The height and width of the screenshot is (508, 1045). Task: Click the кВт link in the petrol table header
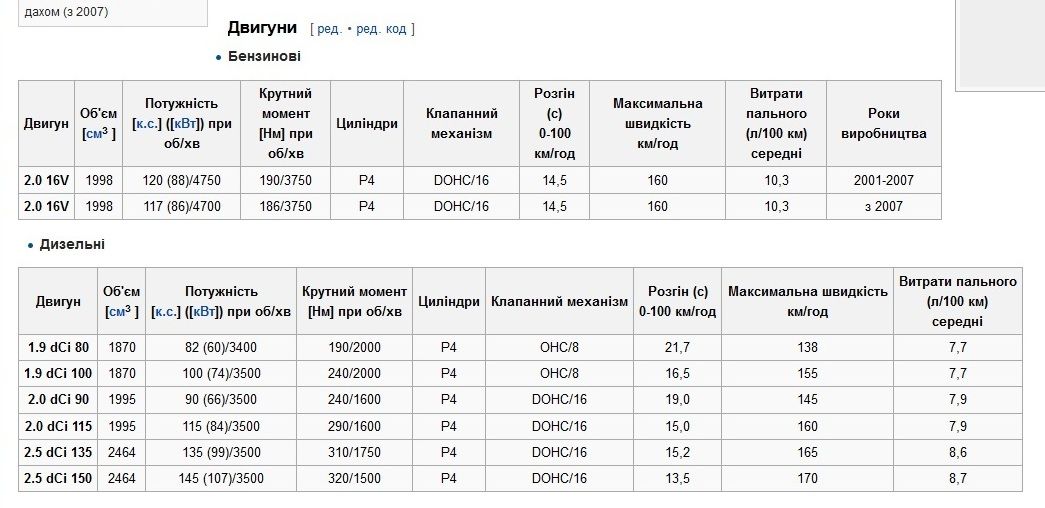187,124
